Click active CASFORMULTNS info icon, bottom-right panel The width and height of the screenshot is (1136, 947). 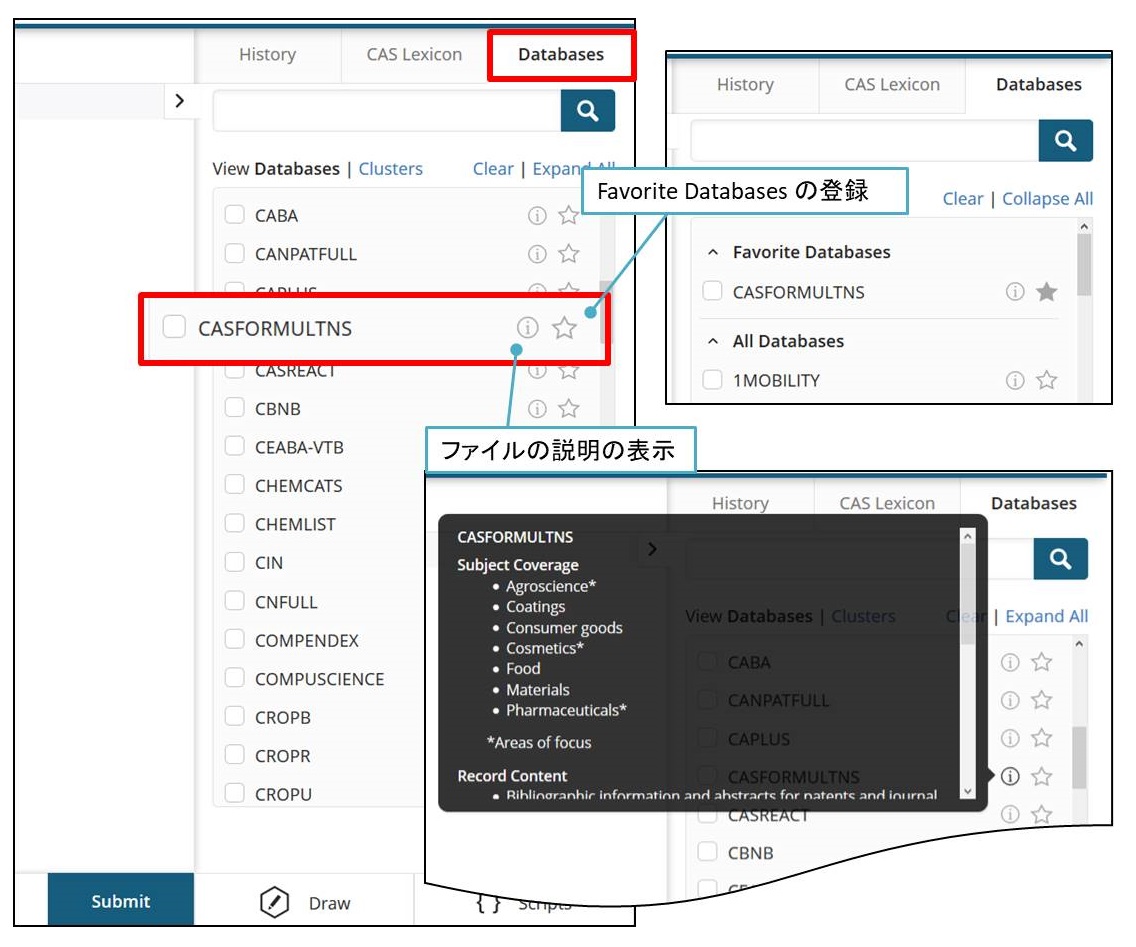[x=1010, y=777]
